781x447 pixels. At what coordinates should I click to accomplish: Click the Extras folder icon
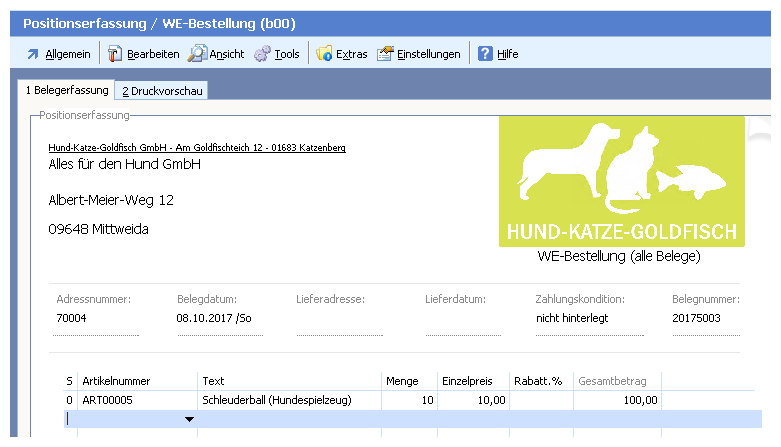click(324, 54)
